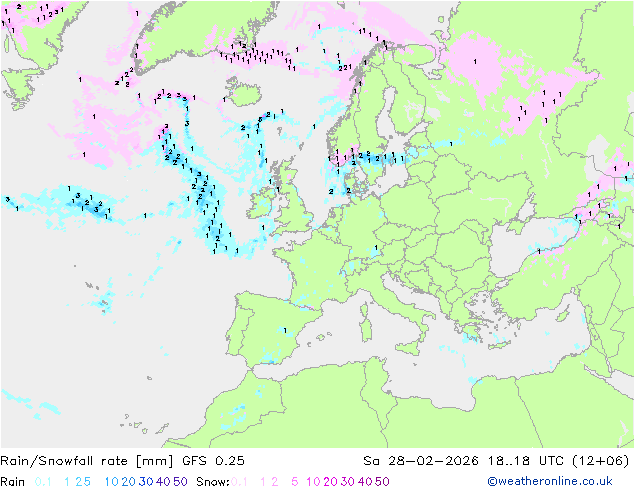
Task: Pick Snow legend value 30
Action: coord(348,482)
